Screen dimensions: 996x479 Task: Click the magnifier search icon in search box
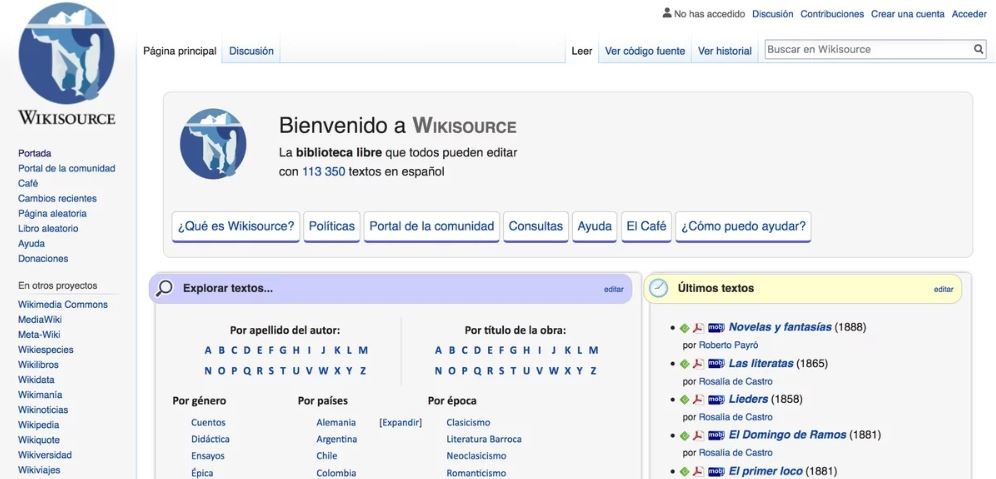click(x=979, y=50)
